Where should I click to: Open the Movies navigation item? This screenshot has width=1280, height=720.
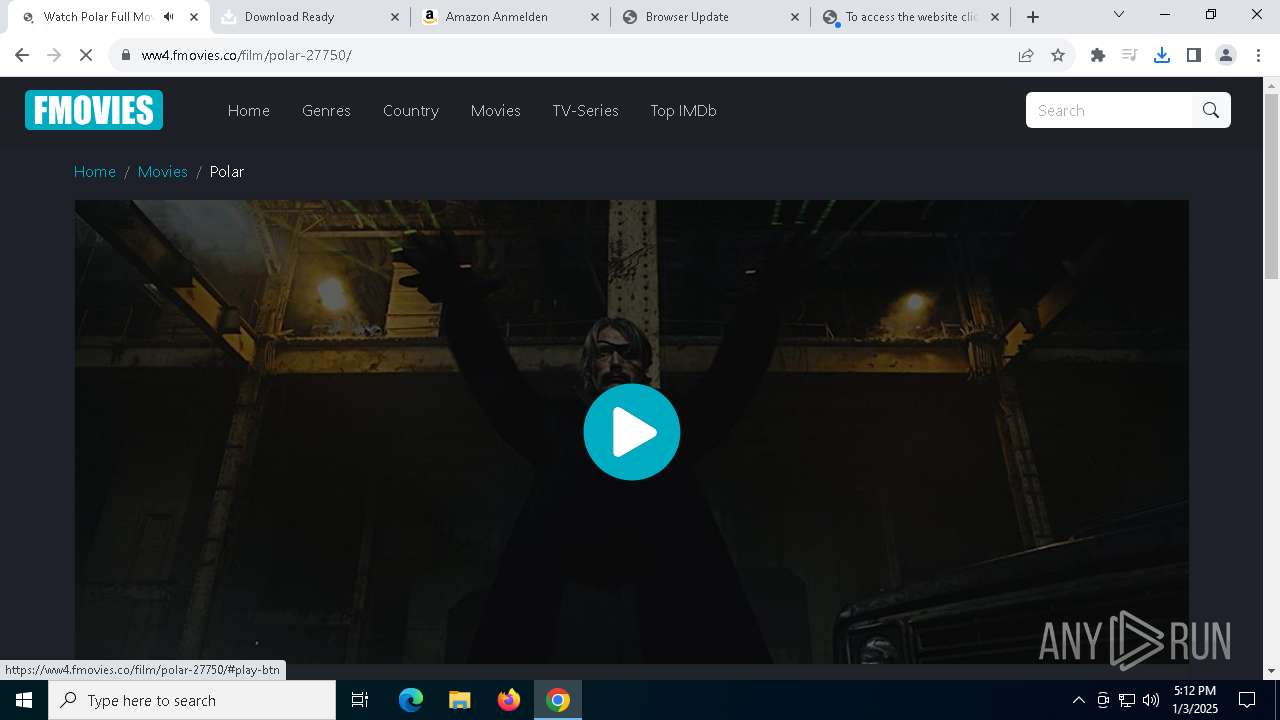click(x=496, y=111)
